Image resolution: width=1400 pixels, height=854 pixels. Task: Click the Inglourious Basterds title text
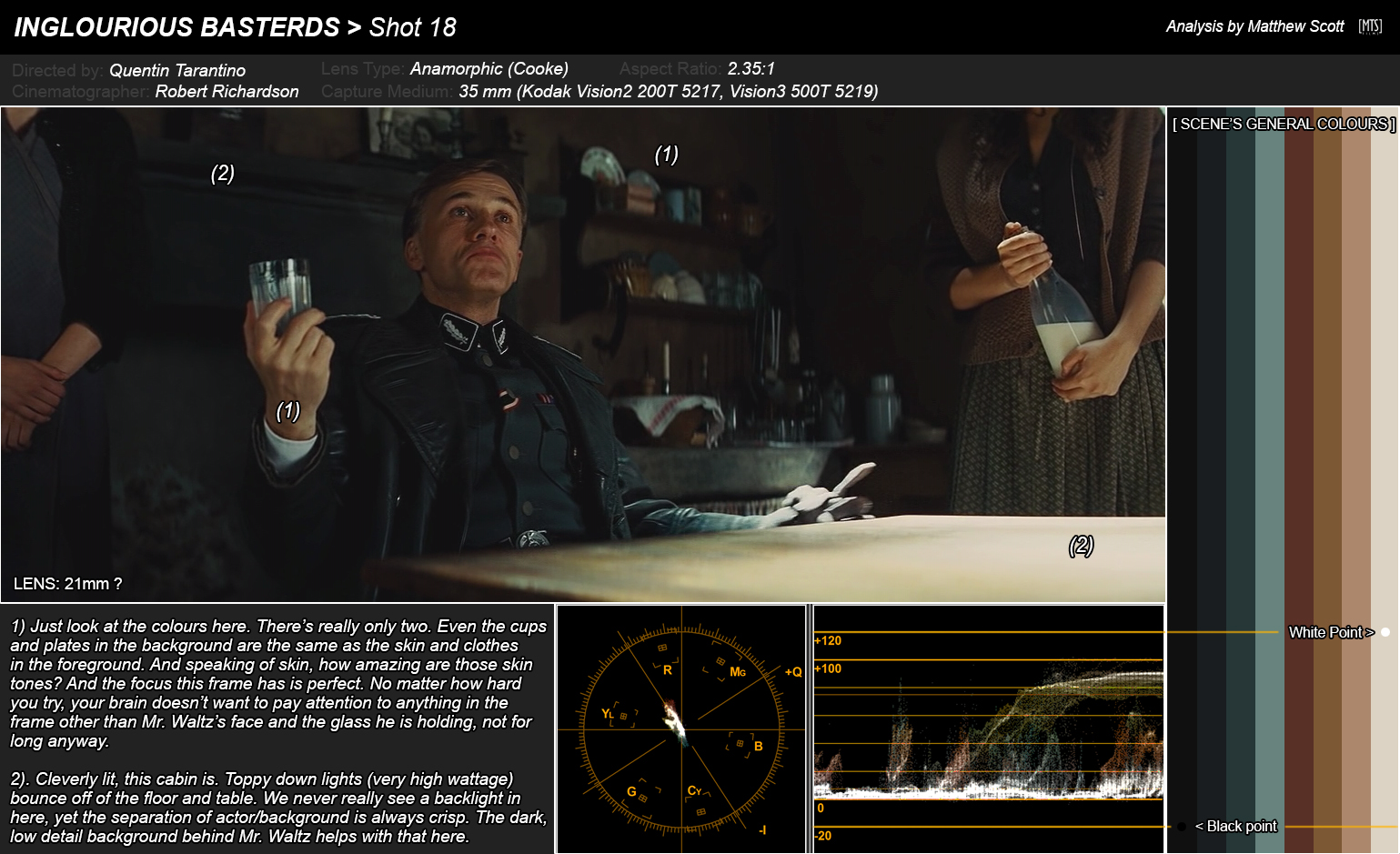176,27
